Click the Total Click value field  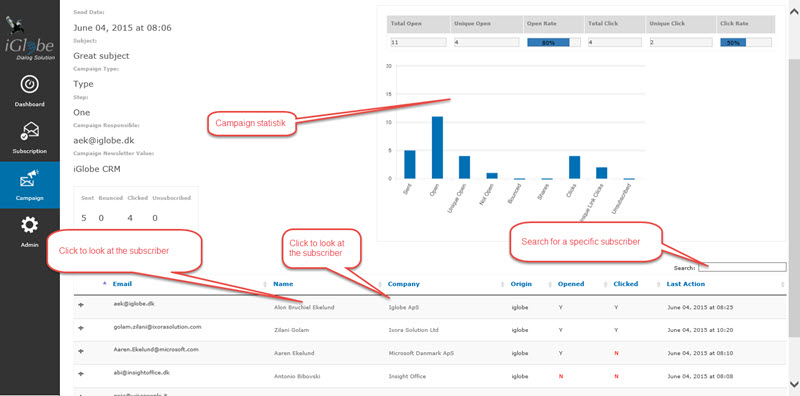pos(614,43)
